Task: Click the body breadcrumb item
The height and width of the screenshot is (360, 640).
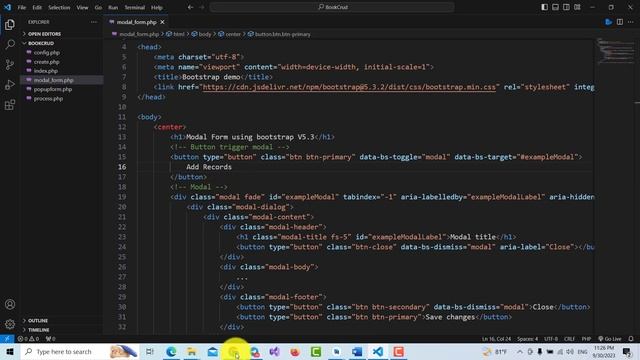Action: point(202,34)
